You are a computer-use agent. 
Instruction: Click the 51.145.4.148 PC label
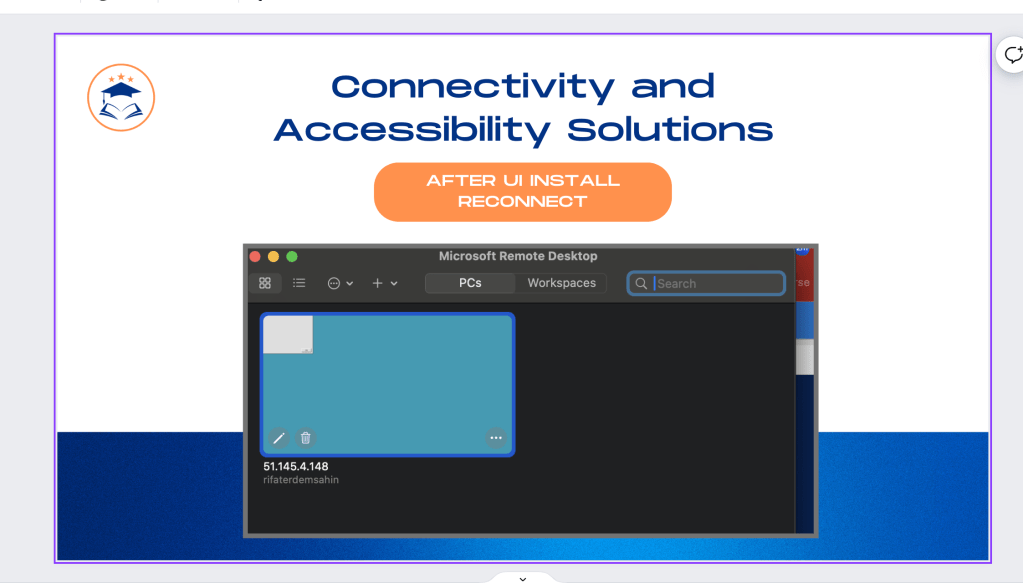click(x=296, y=466)
